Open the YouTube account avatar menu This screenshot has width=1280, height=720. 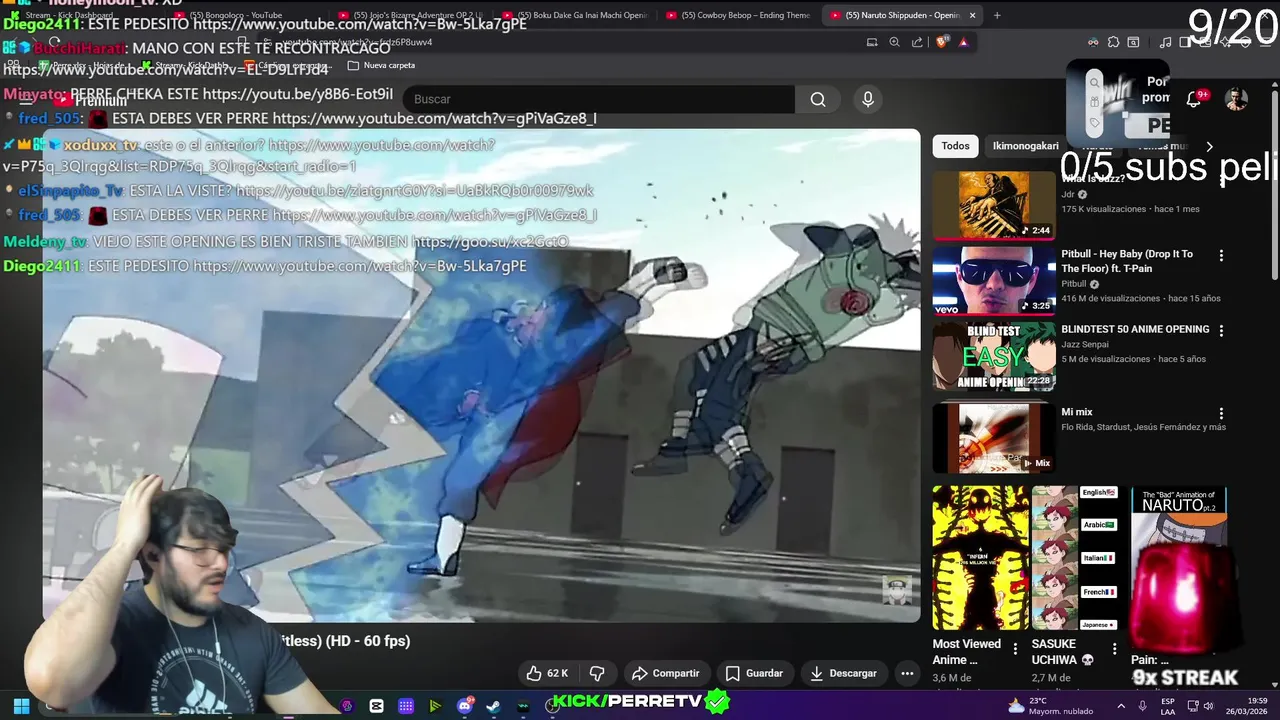[1237, 99]
